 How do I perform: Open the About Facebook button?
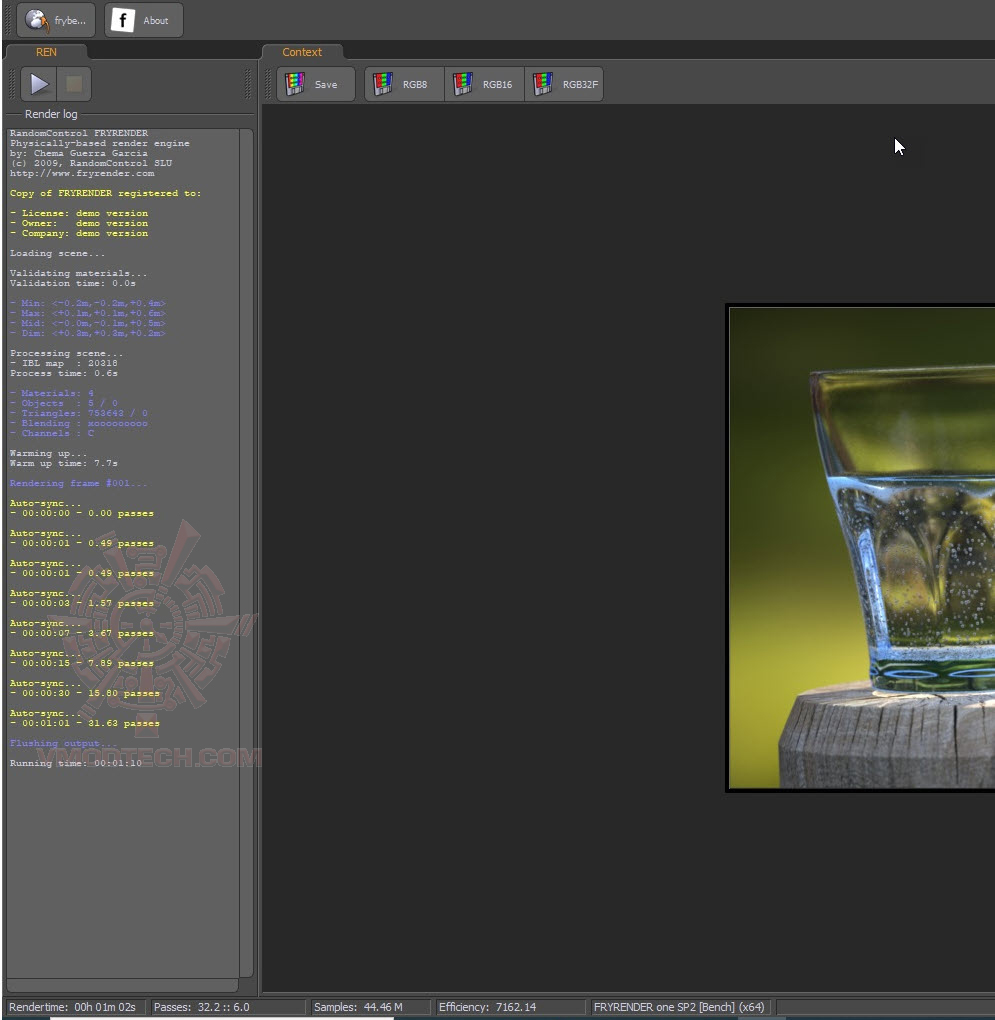pyautogui.click(x=144, y=20)
